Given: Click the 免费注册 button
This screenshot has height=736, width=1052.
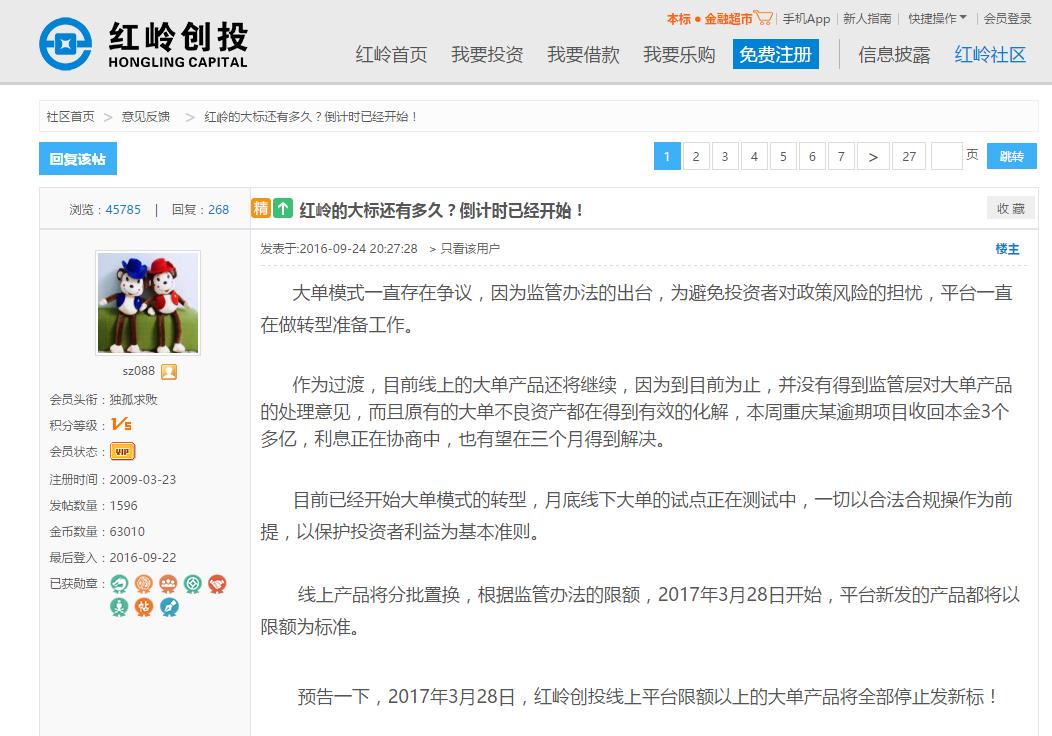Looking at the screenshot, I should click(x=776, y=54).
